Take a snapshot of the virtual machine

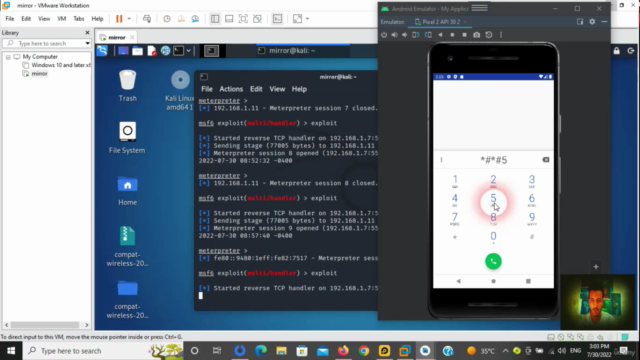pyautogui.click(x=167, y=19)
